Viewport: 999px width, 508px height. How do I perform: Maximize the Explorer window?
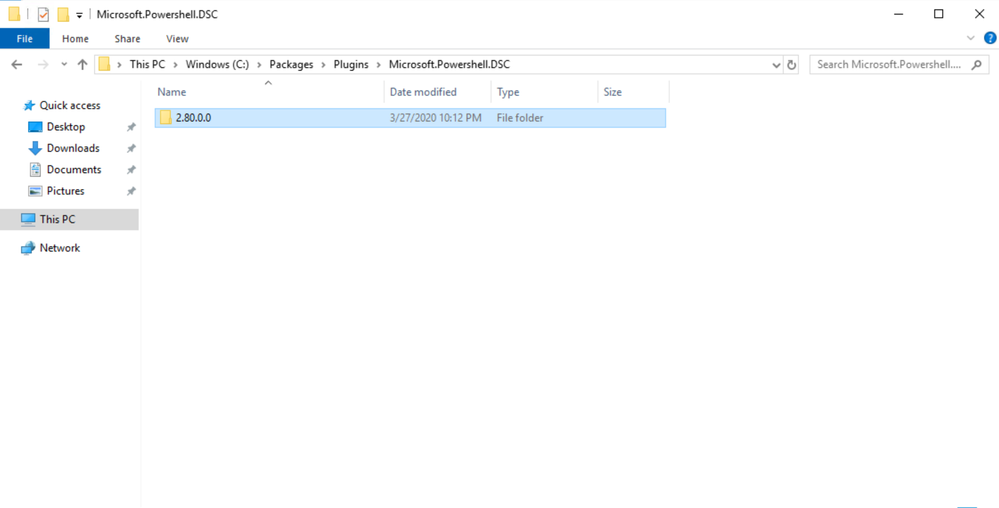coord(938,14)
